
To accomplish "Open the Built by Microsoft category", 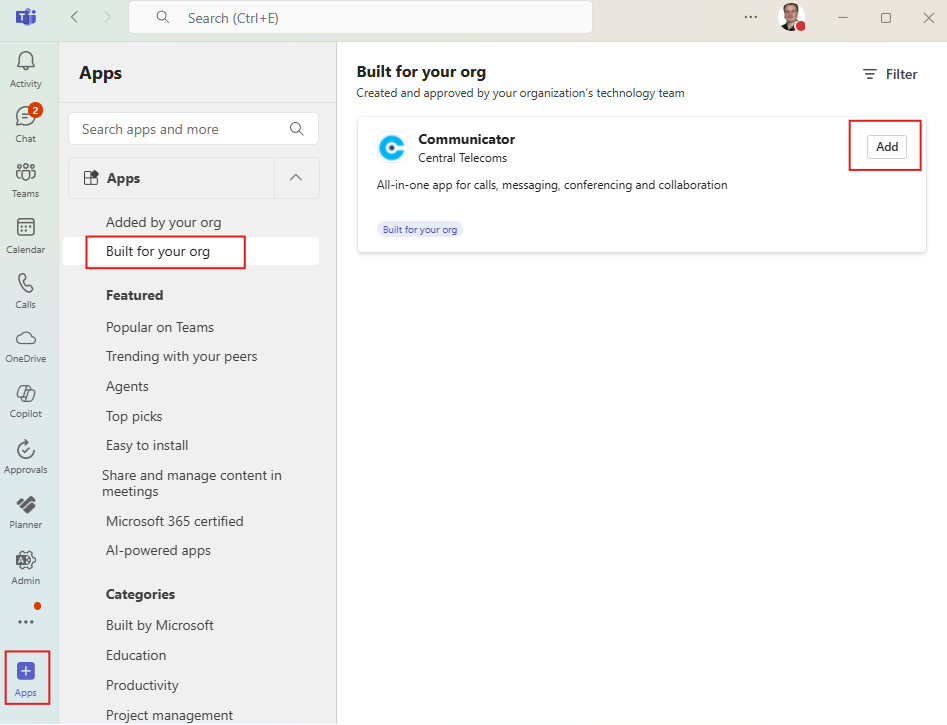I will [x=160, y=625].
